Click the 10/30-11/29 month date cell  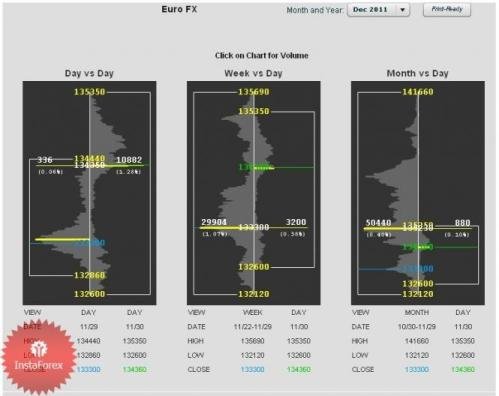(x=417, y=327)
